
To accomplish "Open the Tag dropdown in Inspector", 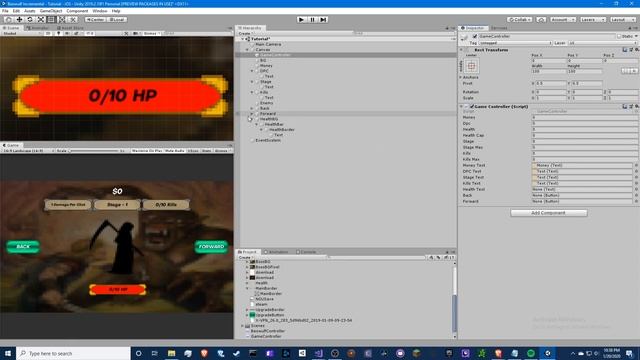I will point(515,43).
